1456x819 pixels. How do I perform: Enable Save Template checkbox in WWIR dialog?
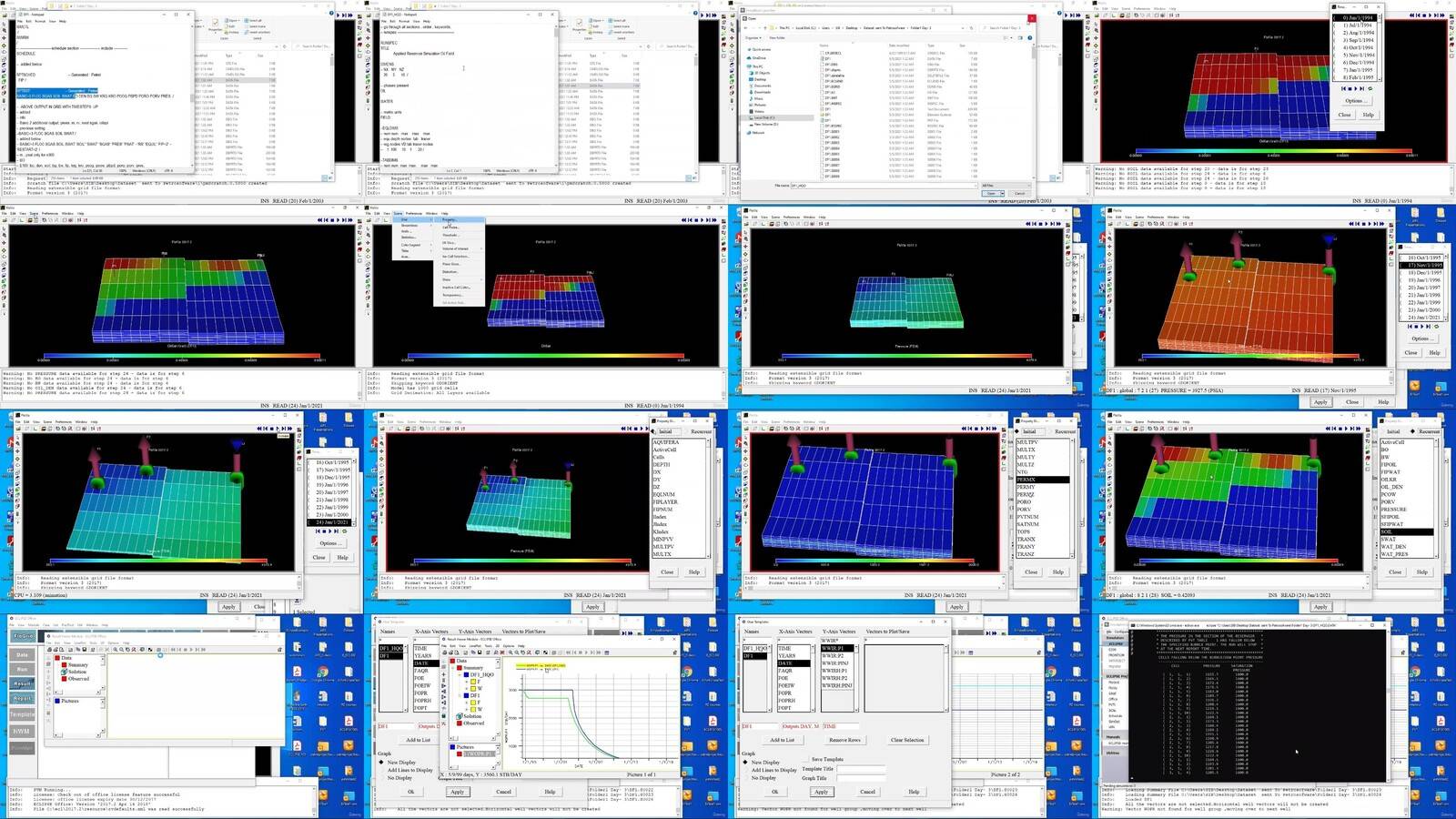pos(805,759)
